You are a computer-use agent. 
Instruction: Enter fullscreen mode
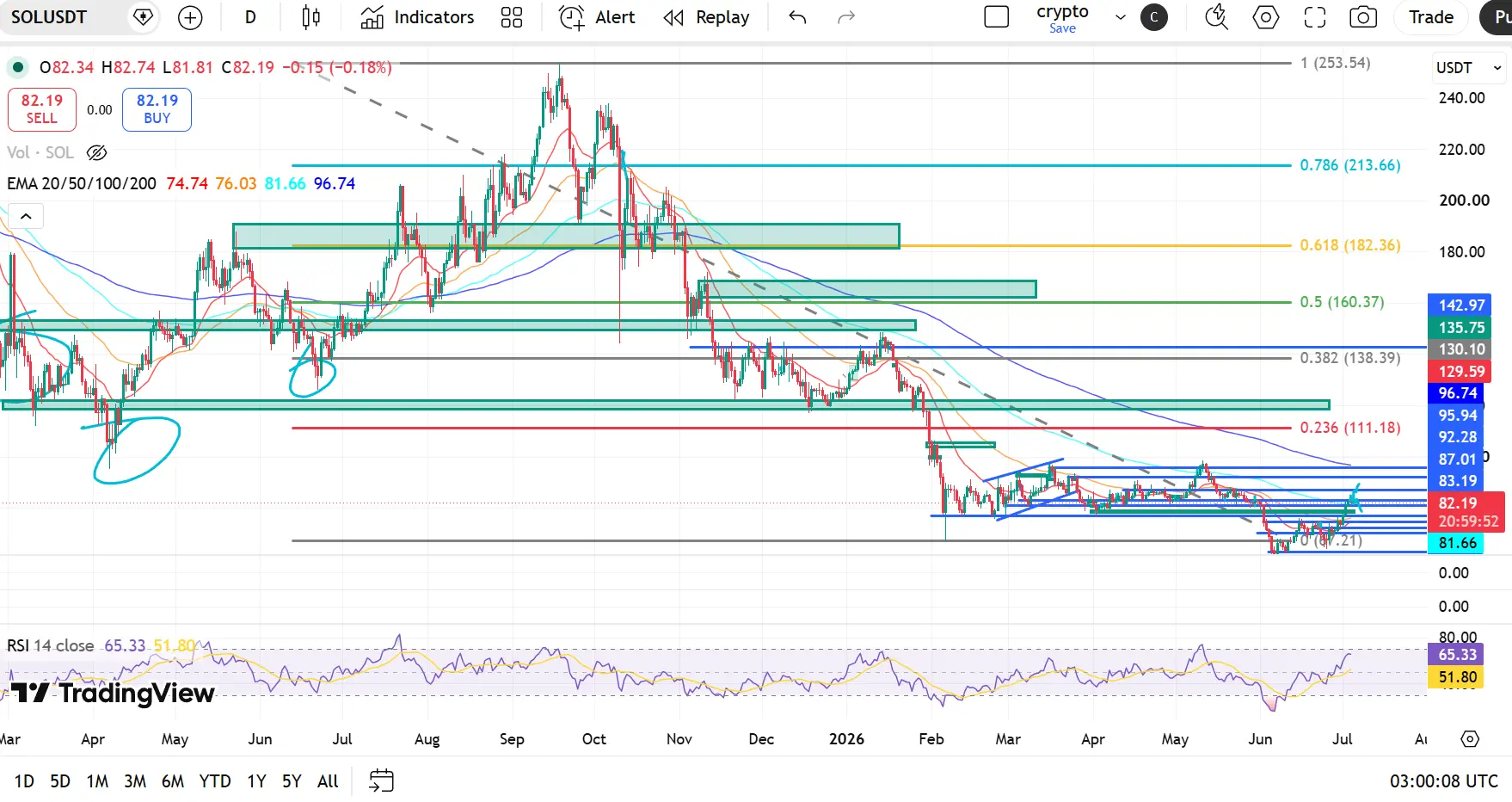(x=1315, y=17)
